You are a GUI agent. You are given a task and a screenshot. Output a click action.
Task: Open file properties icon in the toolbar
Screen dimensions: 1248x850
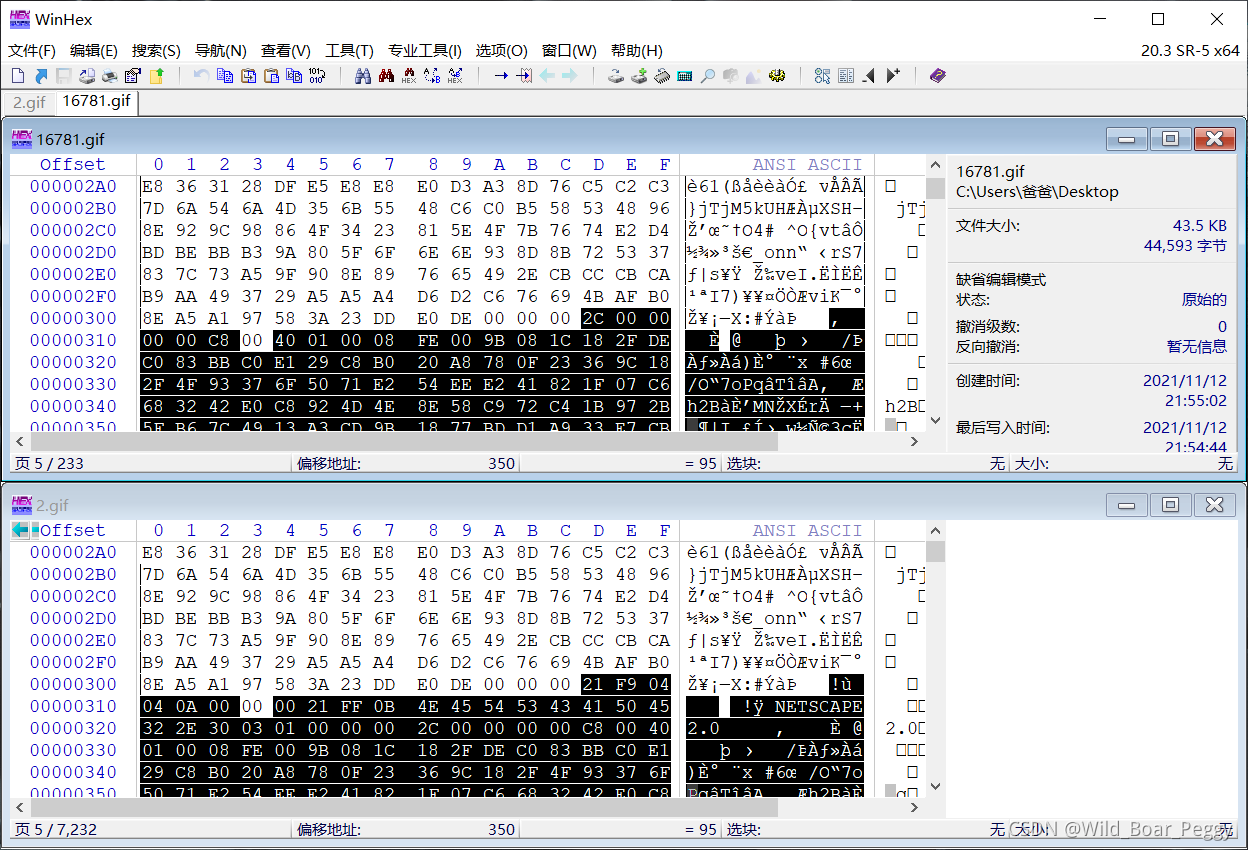(132, 75)
